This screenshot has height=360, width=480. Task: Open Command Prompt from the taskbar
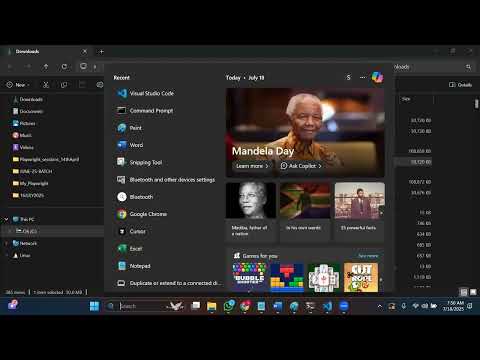311,306
